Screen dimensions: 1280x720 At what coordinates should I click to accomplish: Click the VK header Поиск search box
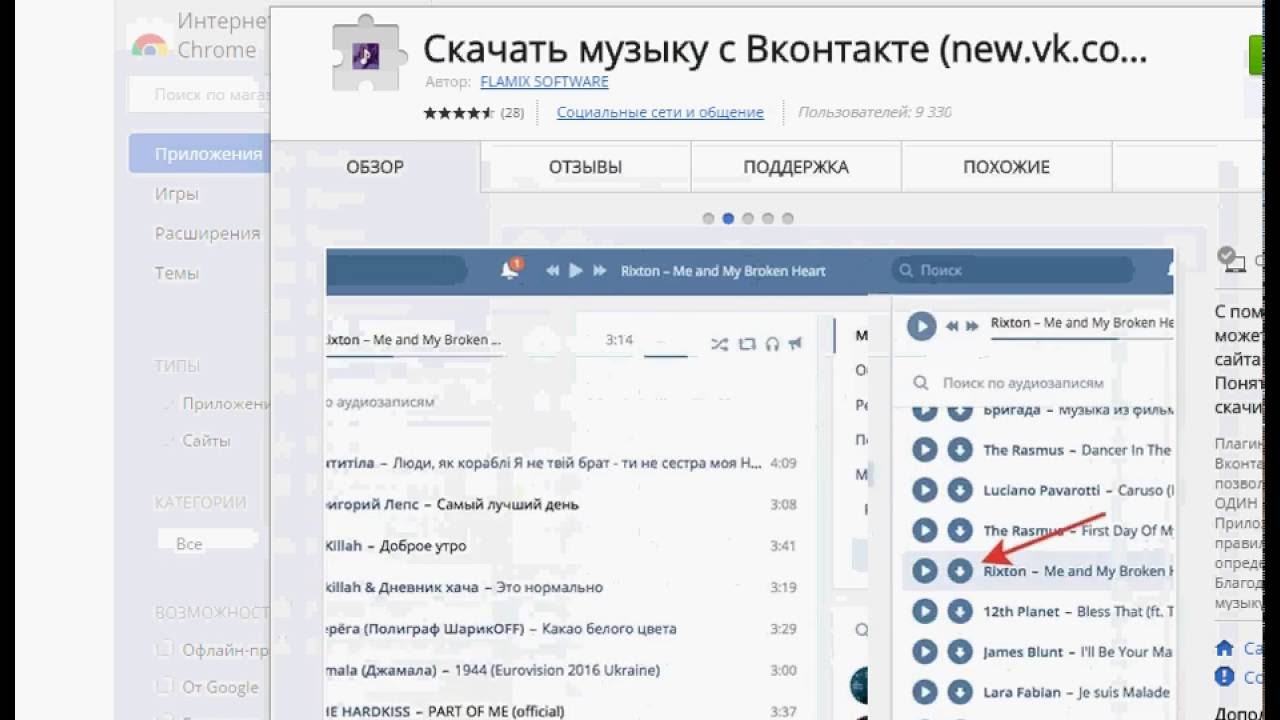1012,270
